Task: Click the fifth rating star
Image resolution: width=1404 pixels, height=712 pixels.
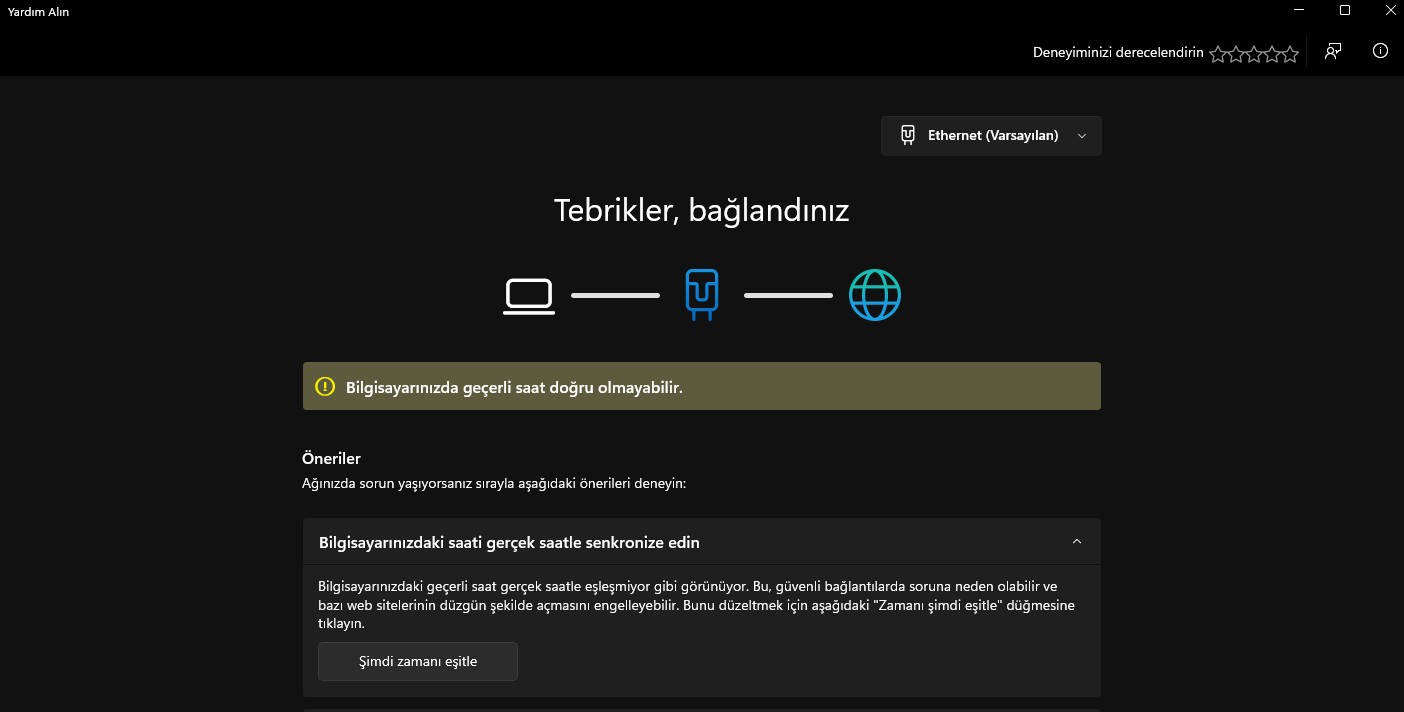Action: 1289,53
